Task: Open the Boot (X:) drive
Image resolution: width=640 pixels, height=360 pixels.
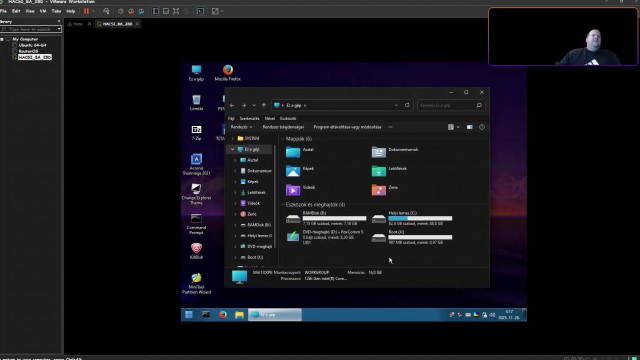Action: 411,237
